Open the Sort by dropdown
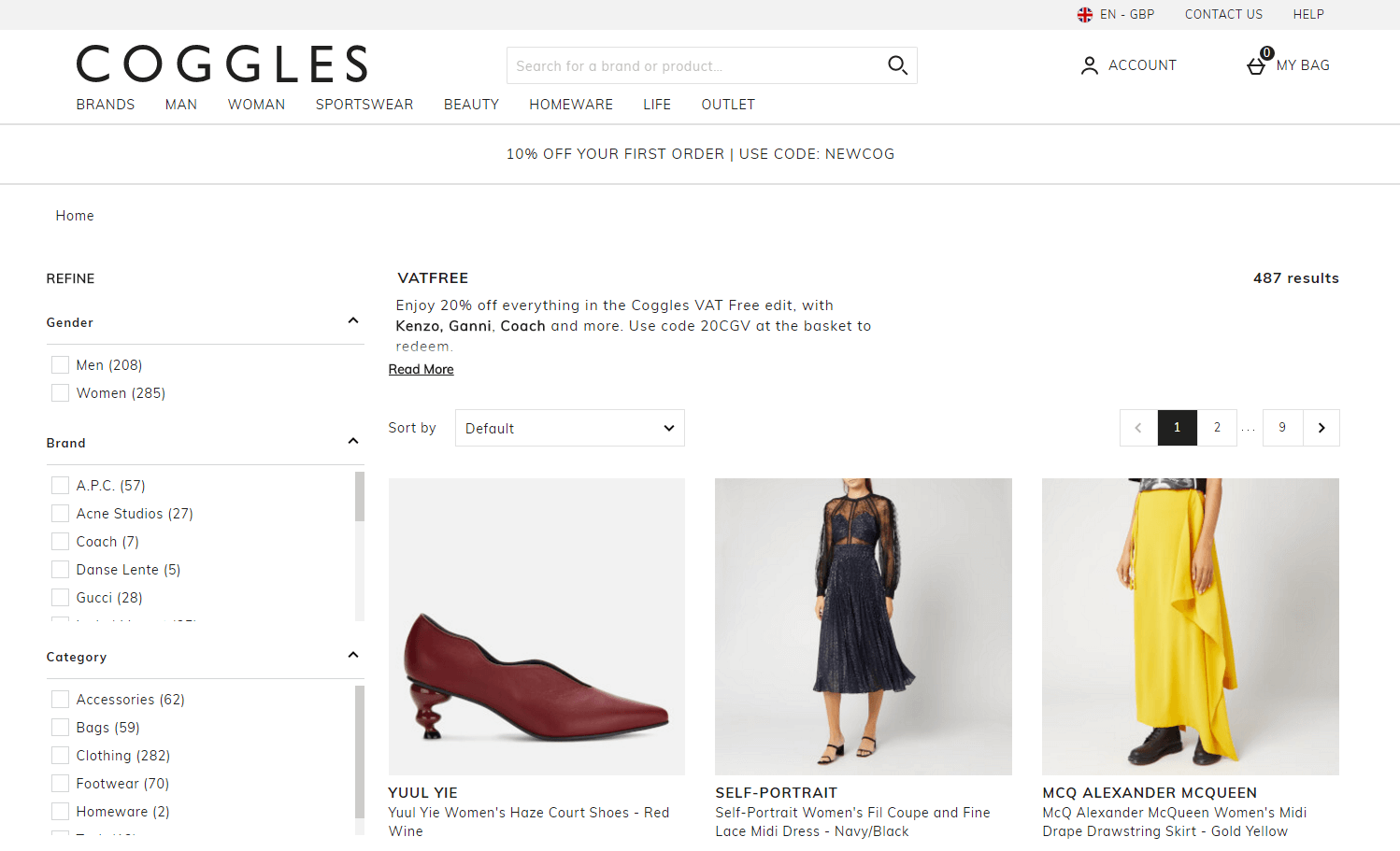Image resolution: width=1400 pixels, height=851 pixels. point(570,428)
